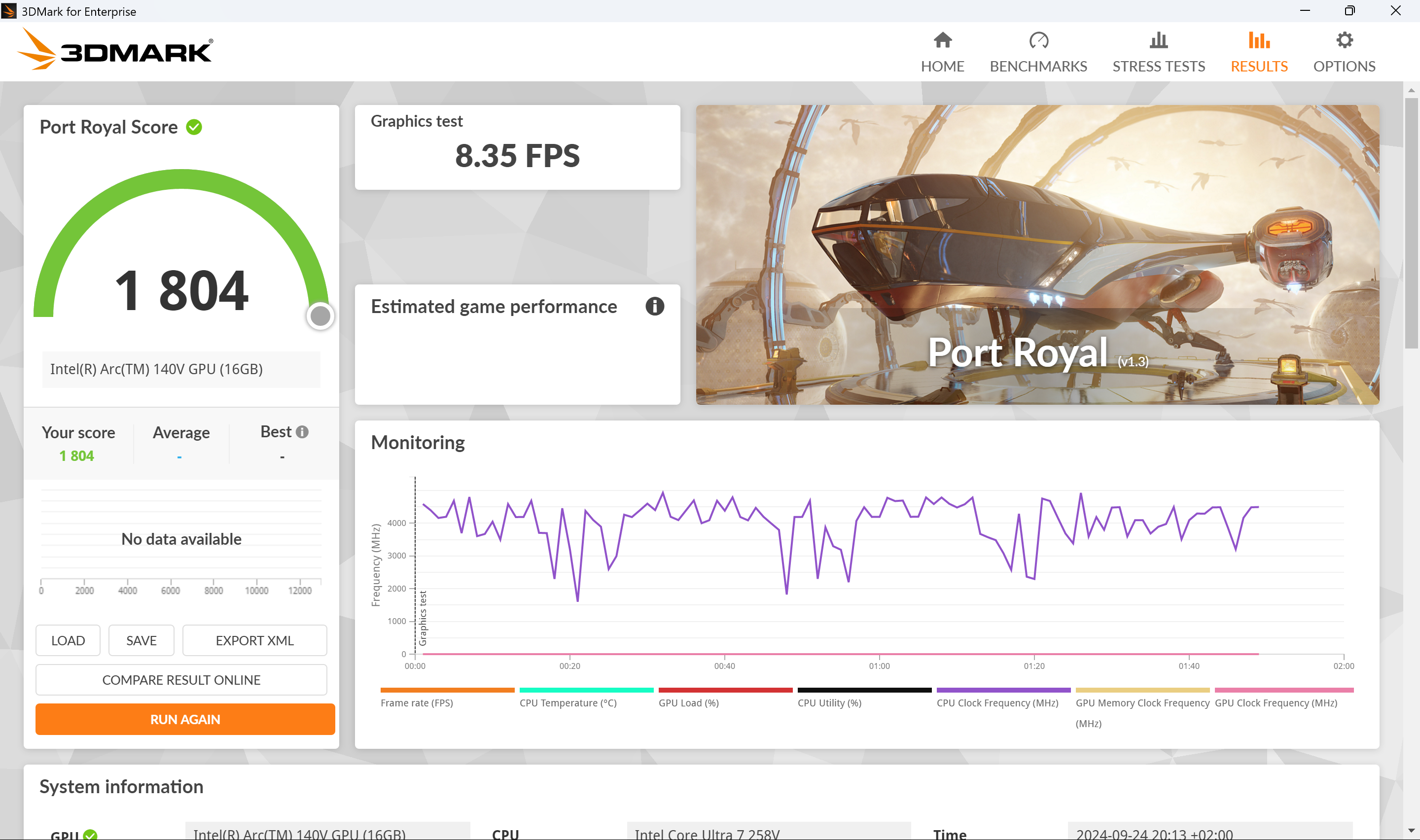Open Benchmarks via gauge icon
Viewport: 1420px width, 840px height.
1038,40
